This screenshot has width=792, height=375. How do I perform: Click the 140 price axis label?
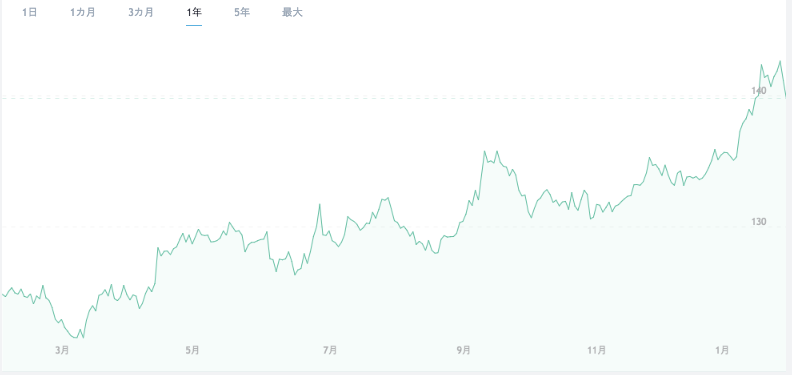click(759, 90)
